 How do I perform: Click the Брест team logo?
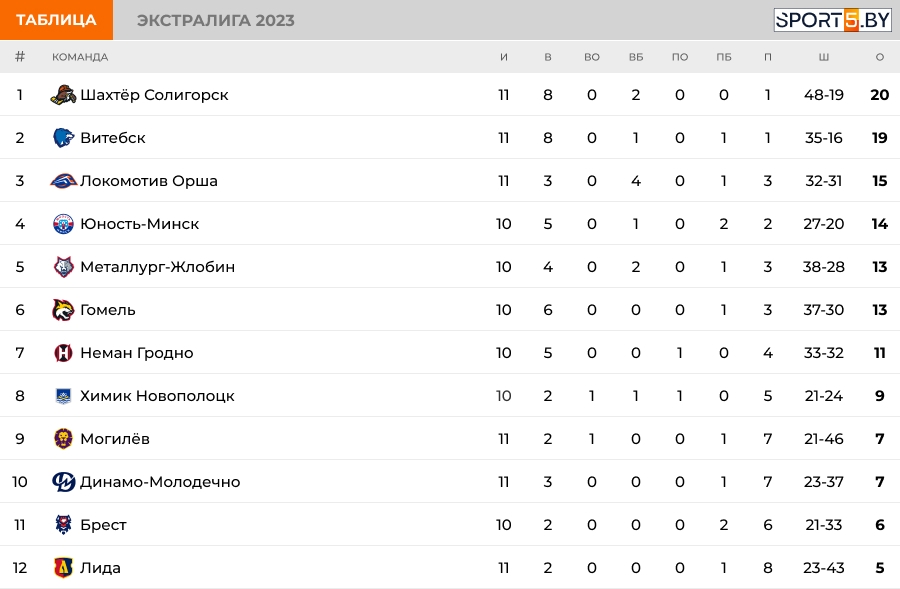[x=63, y=525]
